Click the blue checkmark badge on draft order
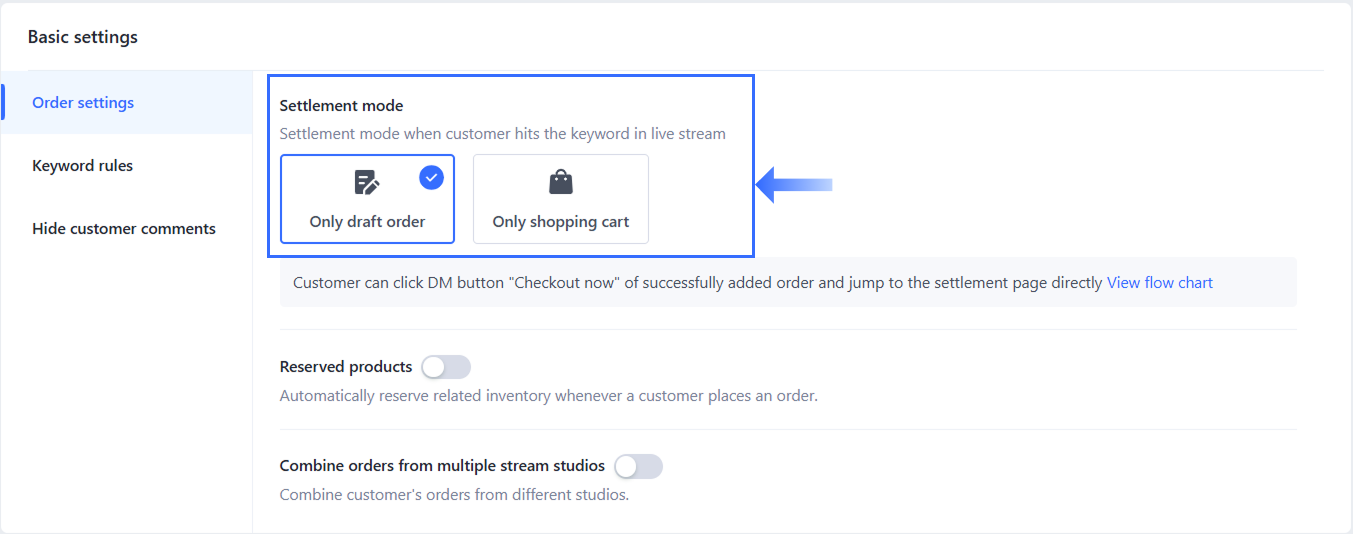Image resolution: width=1353 pixels, height=534 pixels. [431, 178]
